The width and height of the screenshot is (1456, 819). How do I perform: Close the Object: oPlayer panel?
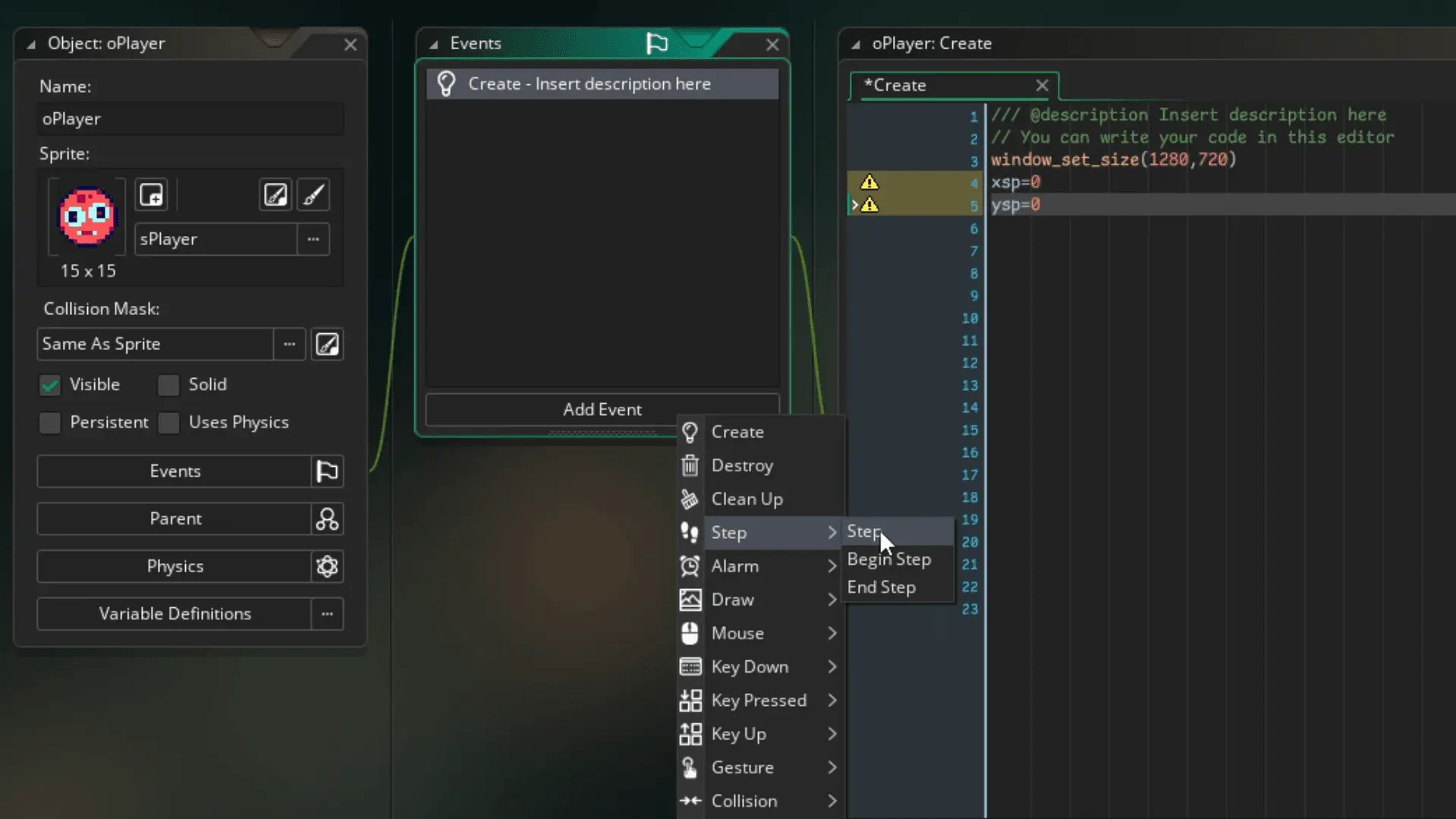click(x=351, y=44)
